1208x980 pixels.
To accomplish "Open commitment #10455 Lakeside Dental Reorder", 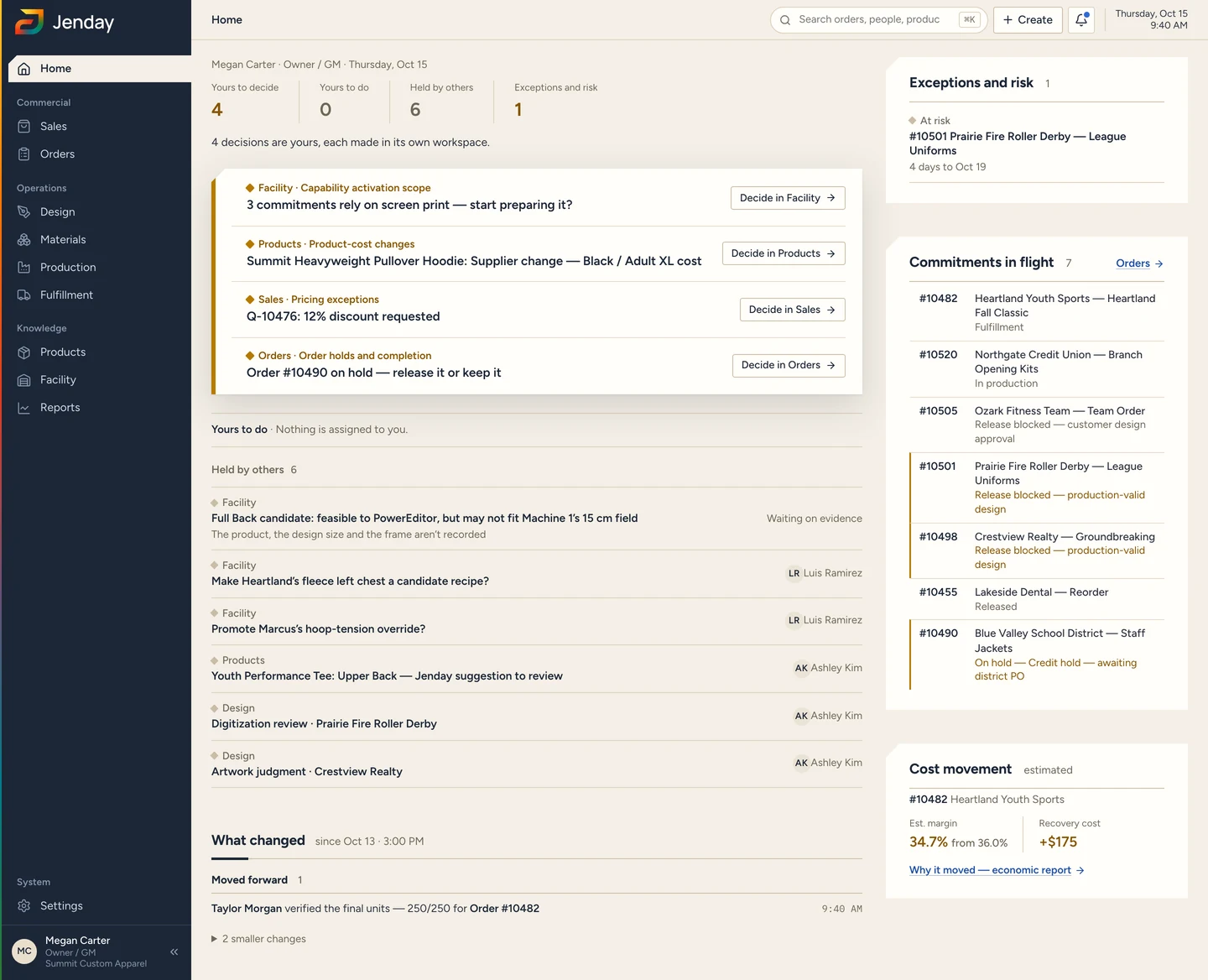I will [1037, 599].
